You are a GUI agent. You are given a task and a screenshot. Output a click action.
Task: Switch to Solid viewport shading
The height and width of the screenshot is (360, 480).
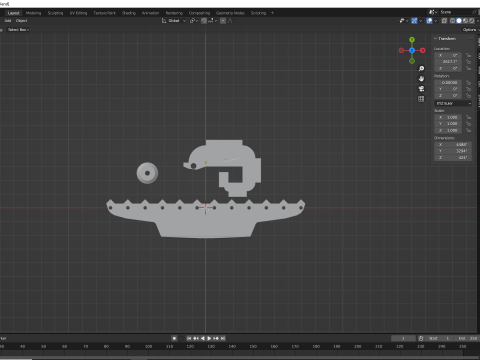459,21
